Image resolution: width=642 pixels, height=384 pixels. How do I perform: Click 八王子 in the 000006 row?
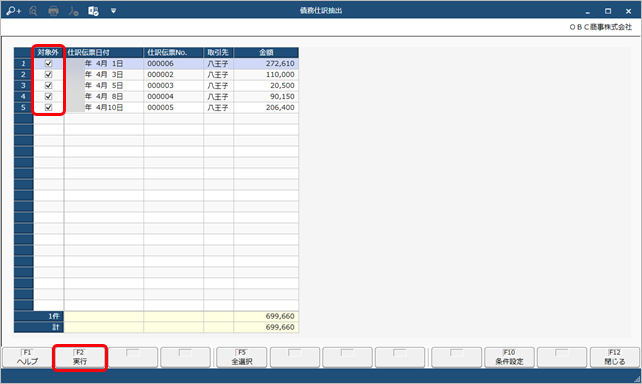pos(218,63)
